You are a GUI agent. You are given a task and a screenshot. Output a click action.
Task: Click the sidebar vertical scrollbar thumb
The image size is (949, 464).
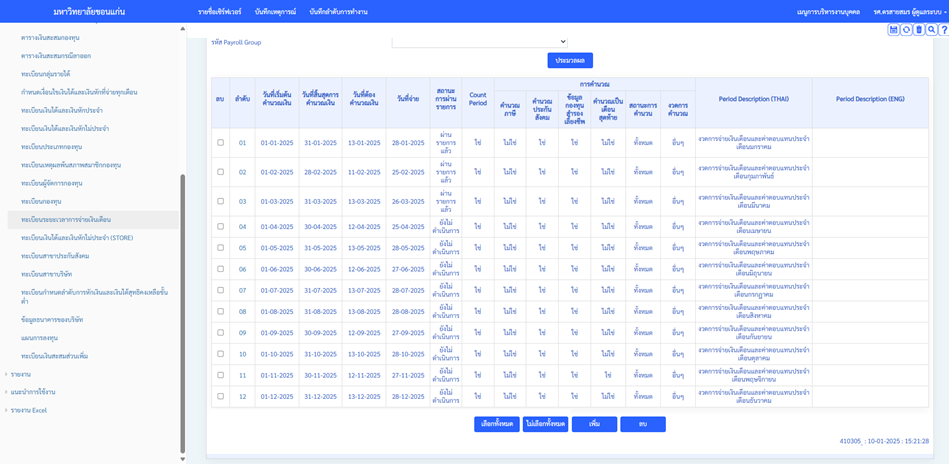pos(182,310)
